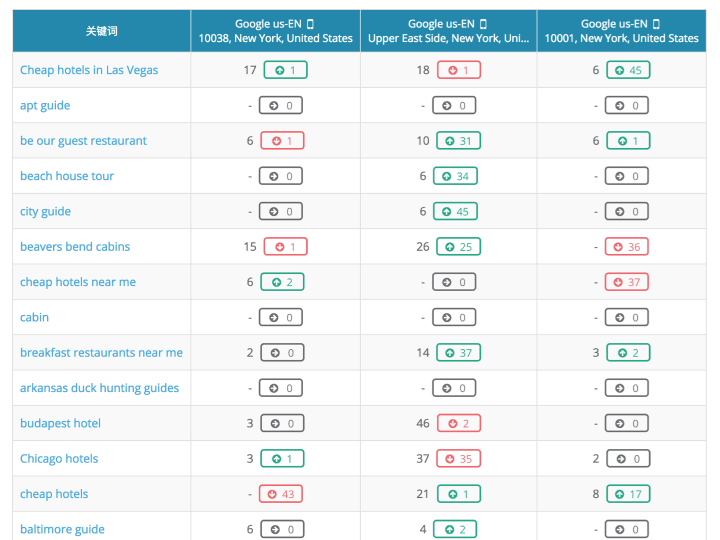
Task: Click the mobile icon in the 10001 column header
Action: point(656,24)
